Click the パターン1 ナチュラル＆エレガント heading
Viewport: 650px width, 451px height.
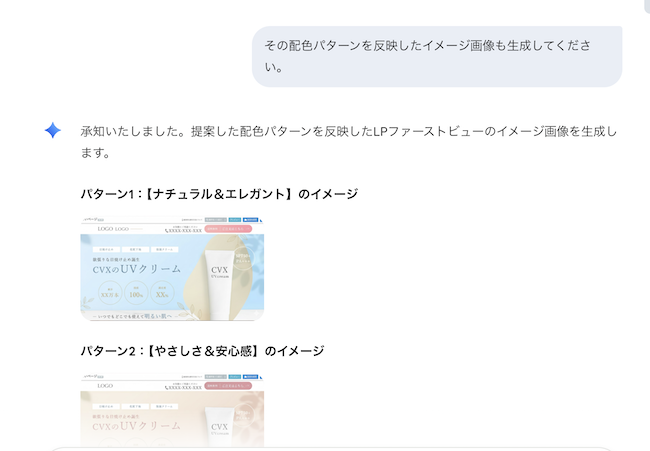pyautogui.click(x=219, y=194)
